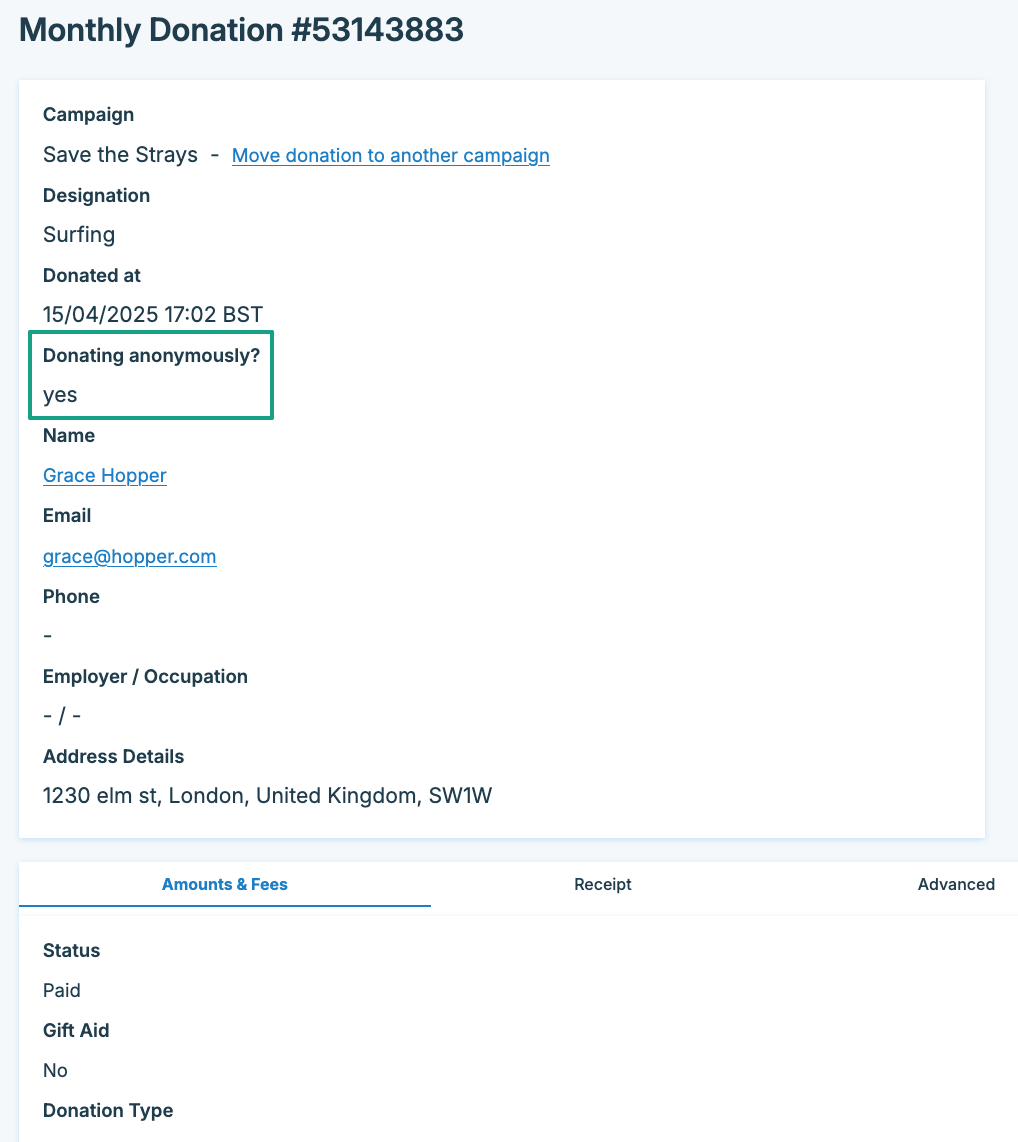1018x1142 pixels.
Task: Click the donation date 15/04/2025 17:02 BST
Action: 153,315
